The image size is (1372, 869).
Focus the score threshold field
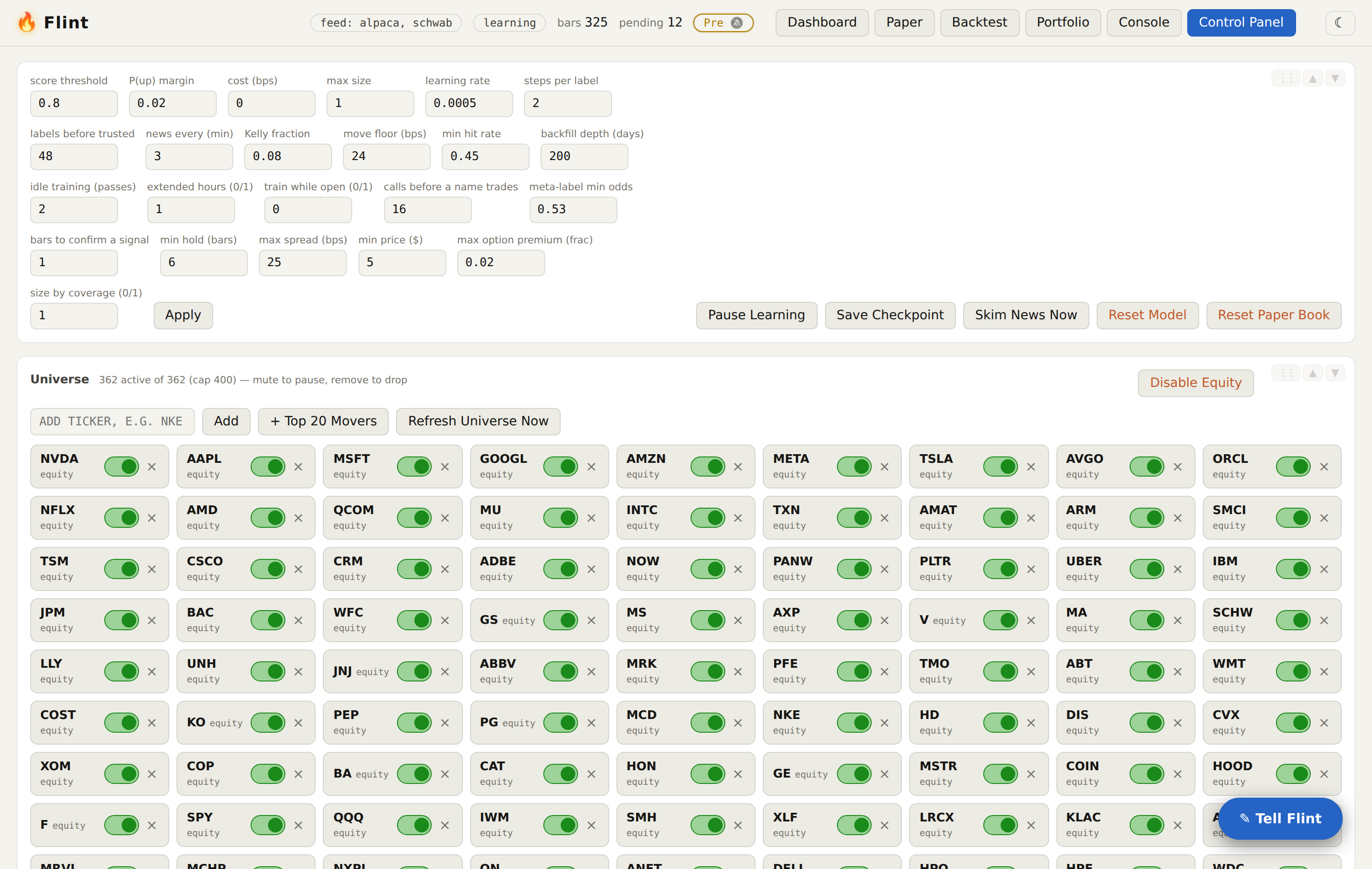(x=74, y=104)
